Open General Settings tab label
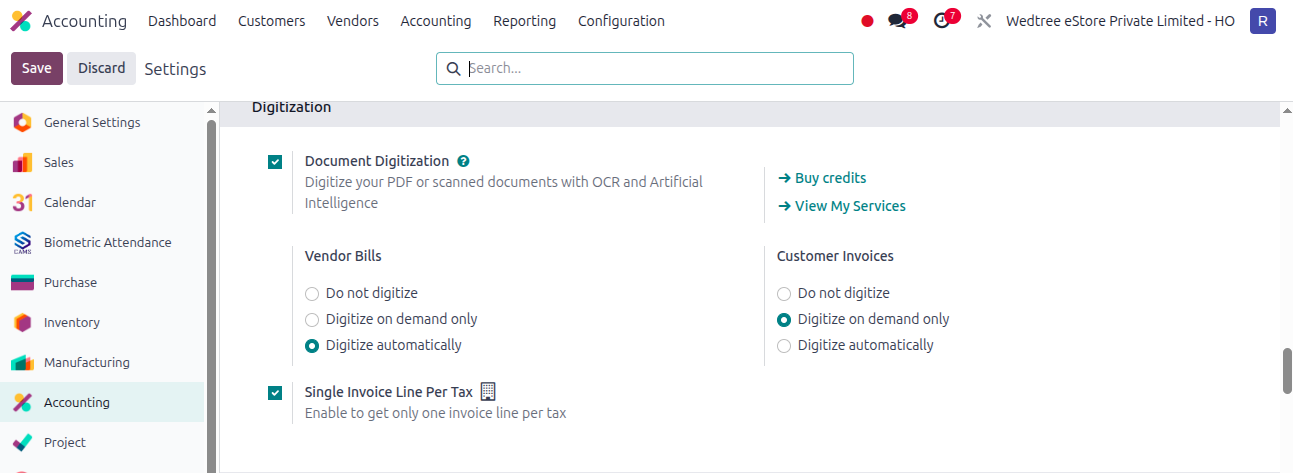1293x473 pixels. [92, 122]
